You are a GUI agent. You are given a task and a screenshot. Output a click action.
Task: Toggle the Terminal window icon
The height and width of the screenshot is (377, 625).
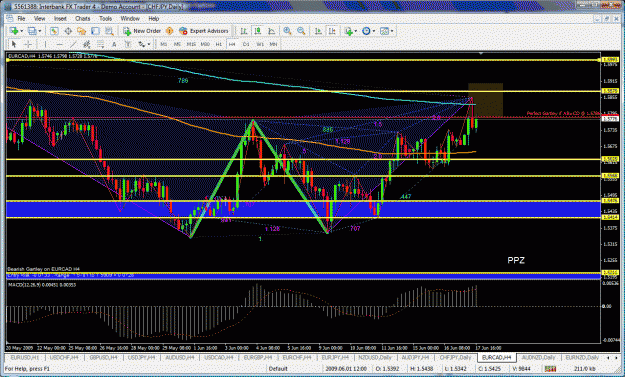pyautogui.click(x=95, y=31)
